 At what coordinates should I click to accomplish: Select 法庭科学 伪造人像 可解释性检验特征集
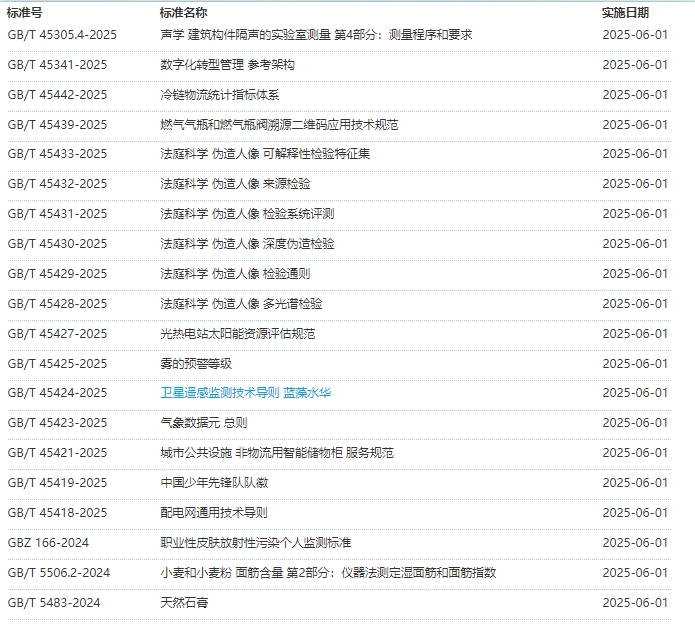[x=265, y=154]
